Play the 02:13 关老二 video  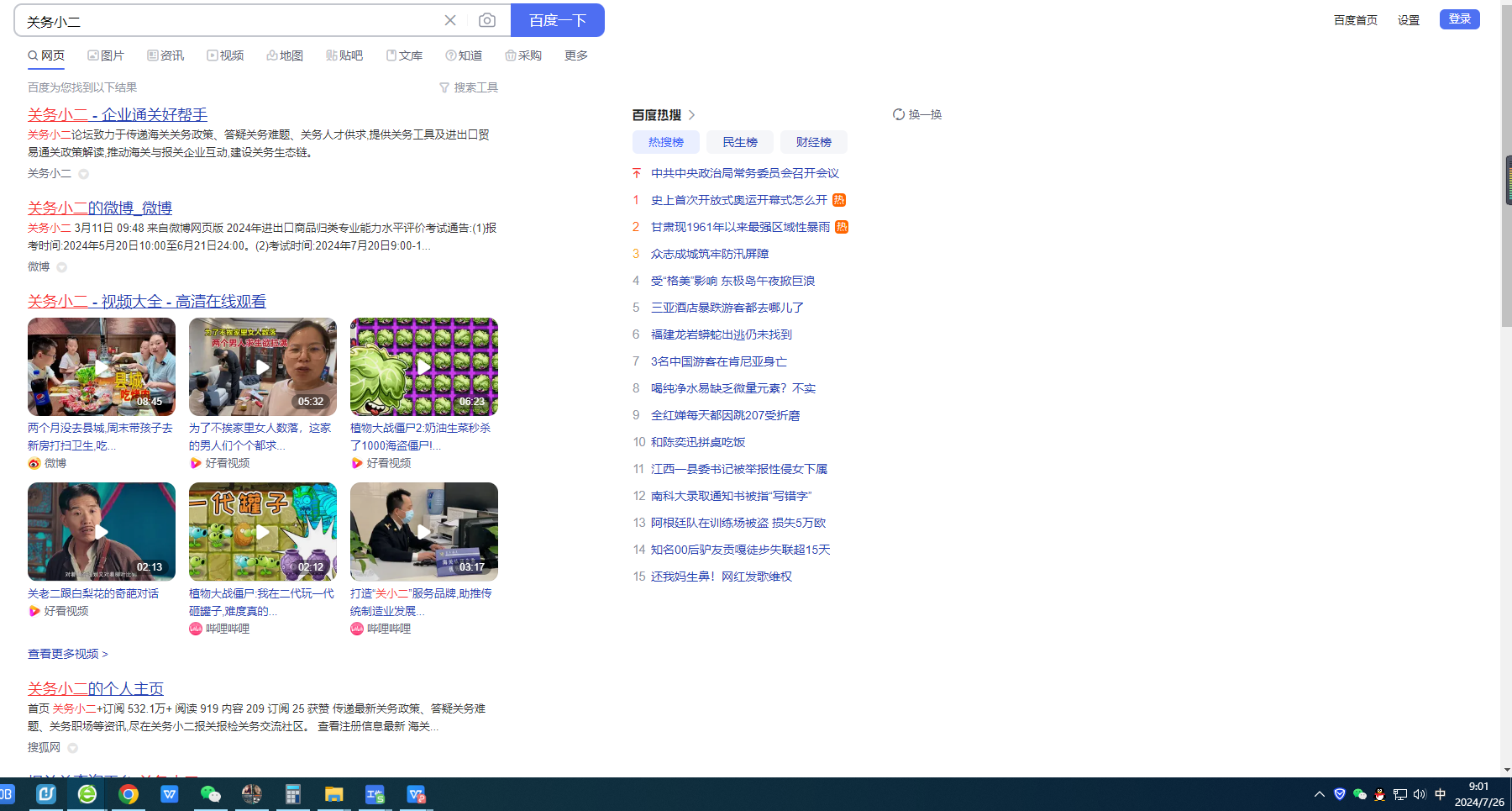tap(102, 531)
